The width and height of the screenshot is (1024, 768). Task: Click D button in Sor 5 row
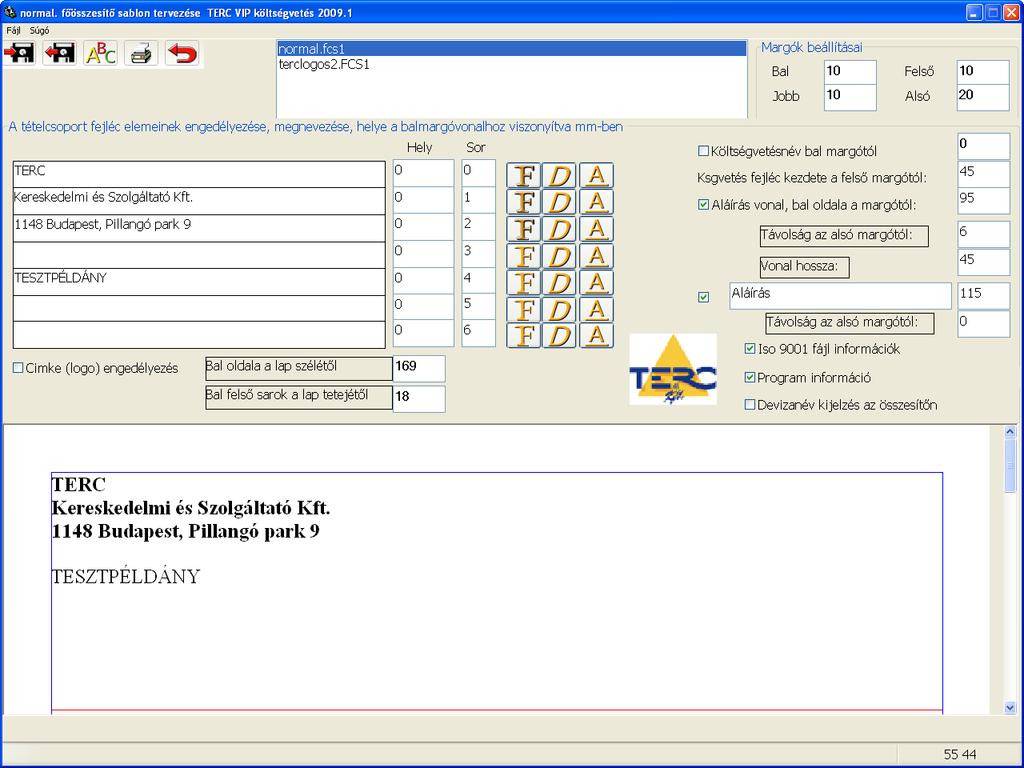[x=560, y=309]
